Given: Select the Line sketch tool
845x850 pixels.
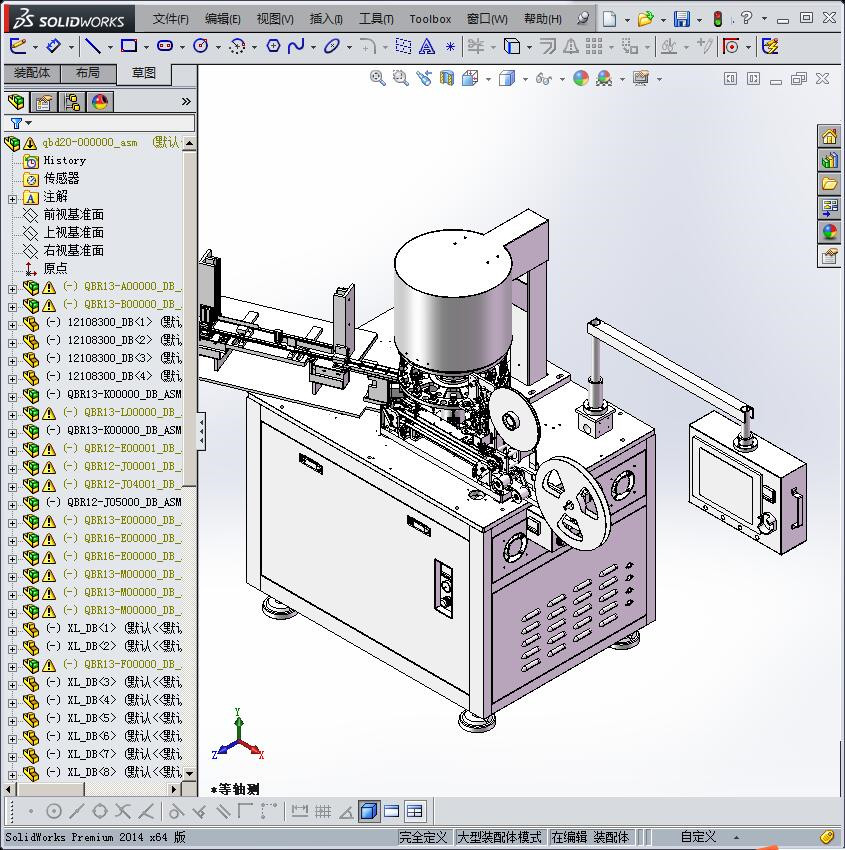Looking at the screenshot, I should (x=93, y=47).
